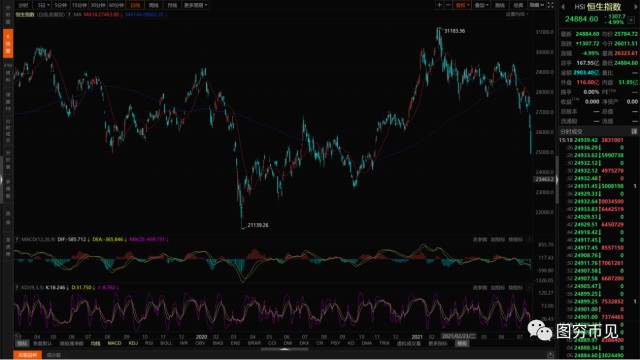
Task: Zoom out the chart with minus icon
Action: [x=448, y=5]
